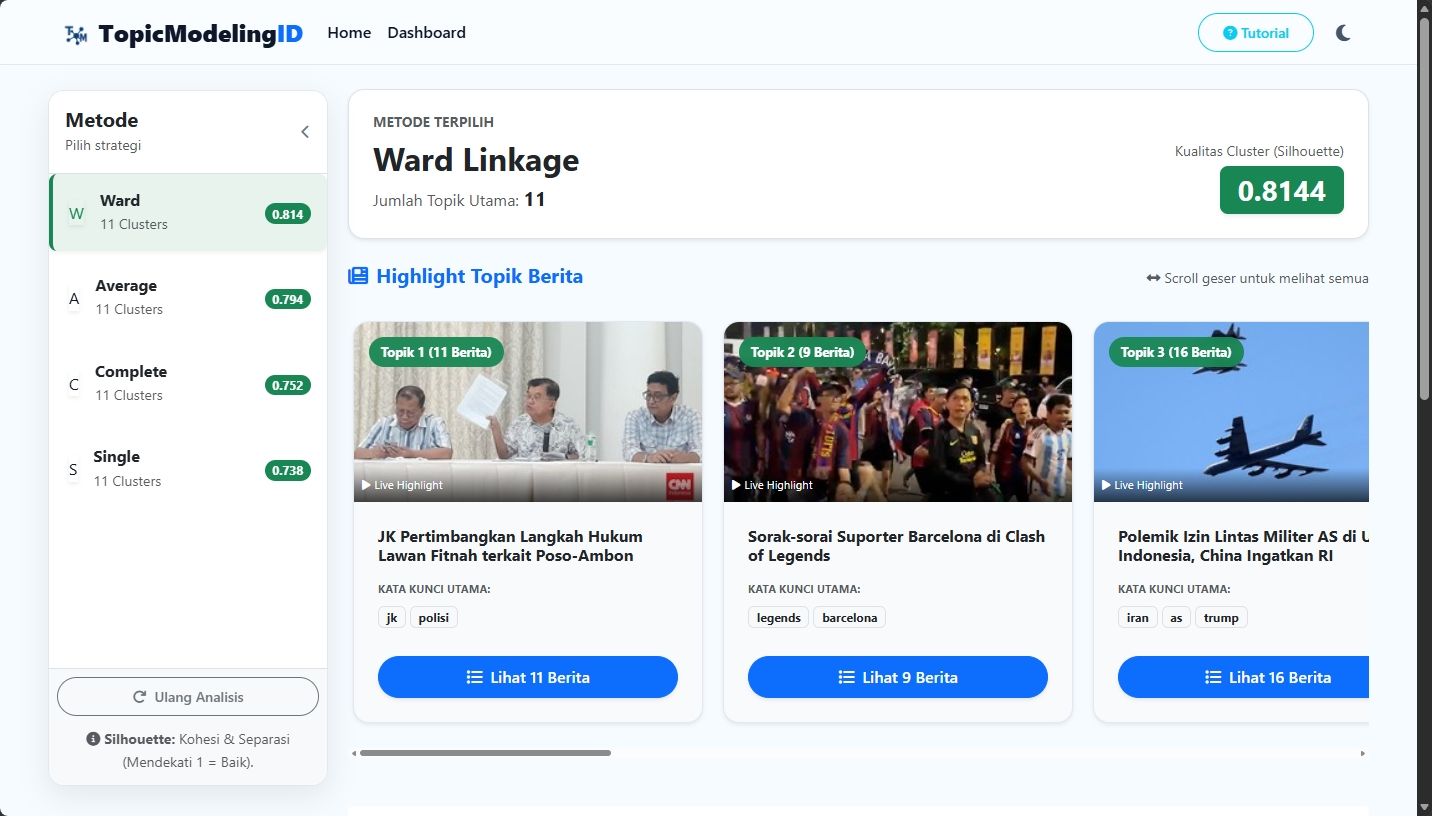Screen dimensions: 1432x816
Task: Click the newspaper icon beside Highlight Topik Berita
Action: 358,276
